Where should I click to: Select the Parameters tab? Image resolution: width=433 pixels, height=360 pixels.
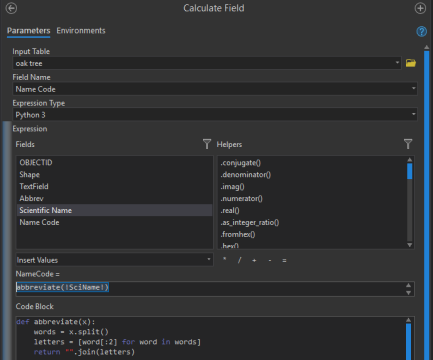tap(29, 31)
